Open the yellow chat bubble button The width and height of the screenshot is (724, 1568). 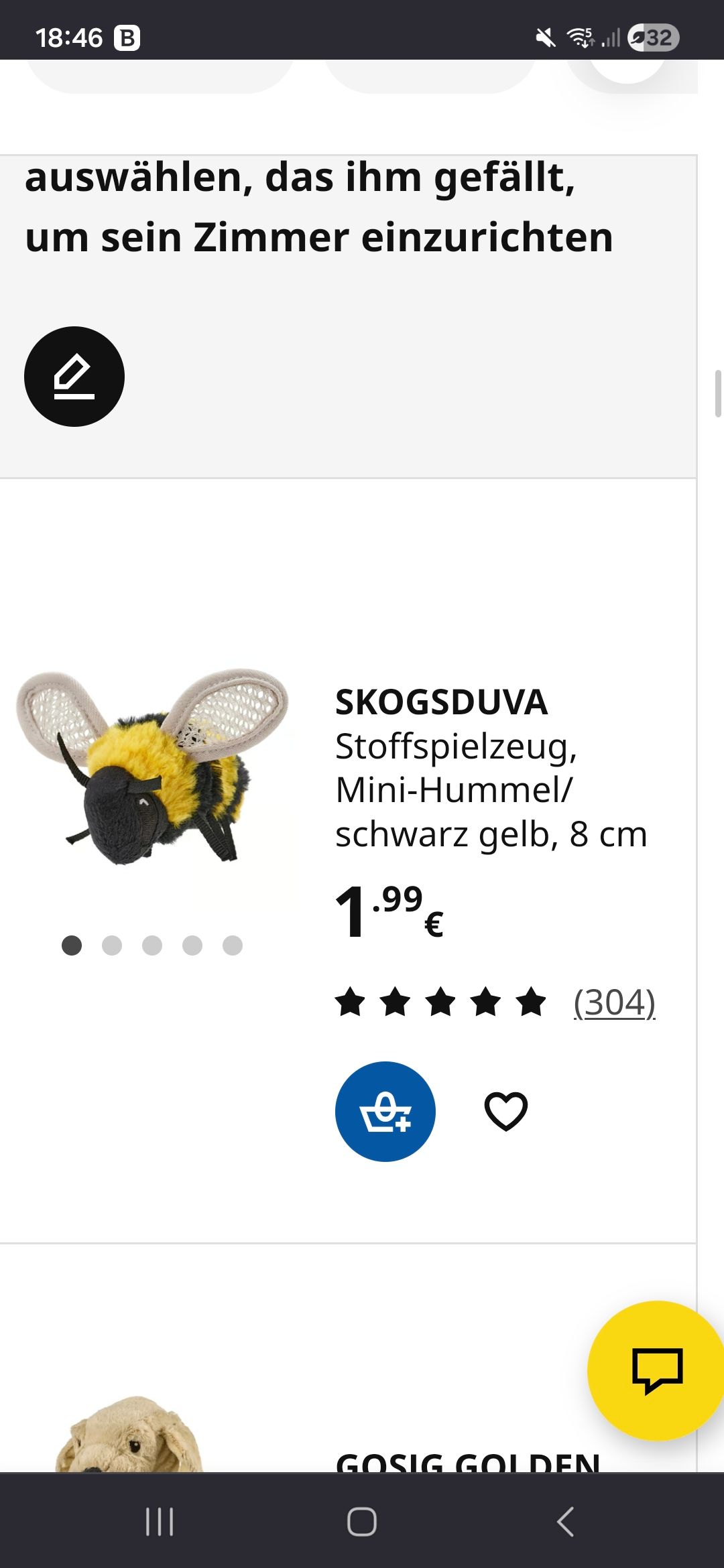pyautogui.click(x=656, y=1370)
